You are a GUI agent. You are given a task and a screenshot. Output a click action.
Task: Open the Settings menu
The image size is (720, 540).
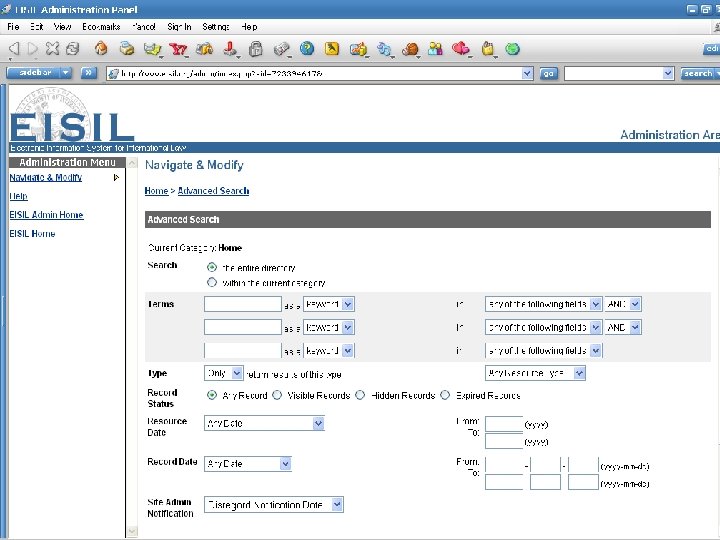(x=215, y=27)
